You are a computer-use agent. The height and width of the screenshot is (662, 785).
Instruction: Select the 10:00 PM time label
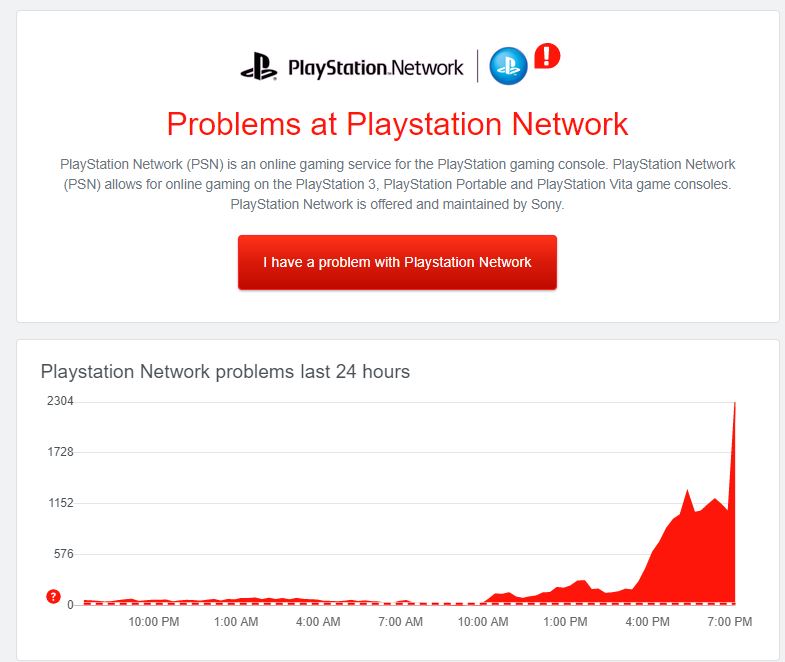[154, 622]
